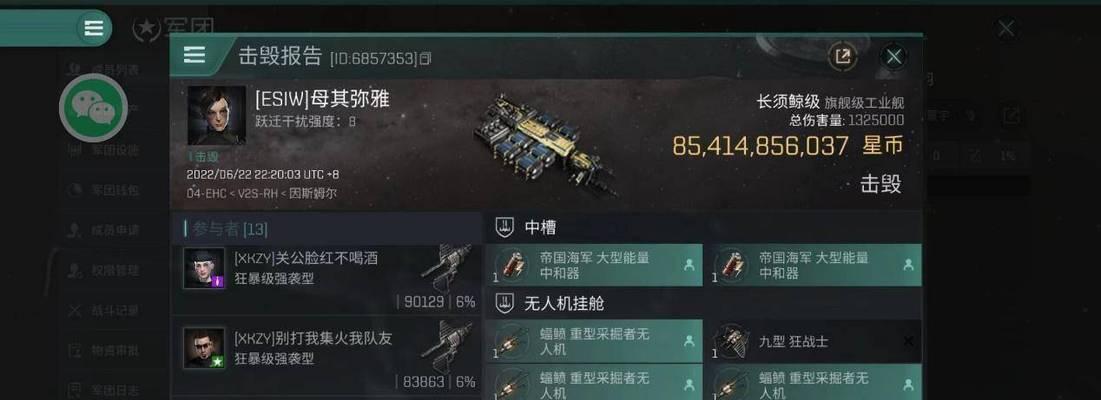
Task: Click the 狂暴级强袭型 ship icon of first attacker
Action: (447, 268)
